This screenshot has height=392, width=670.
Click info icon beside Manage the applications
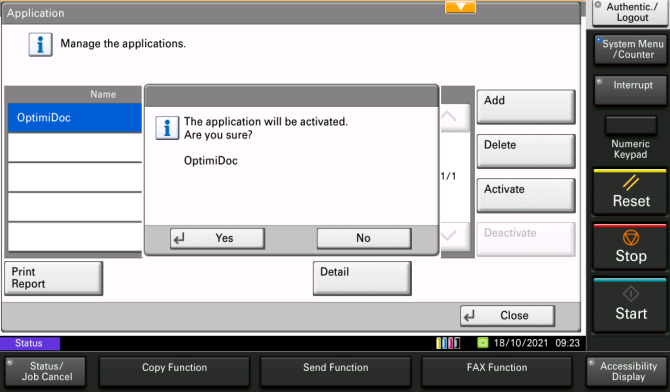(41, 44)
